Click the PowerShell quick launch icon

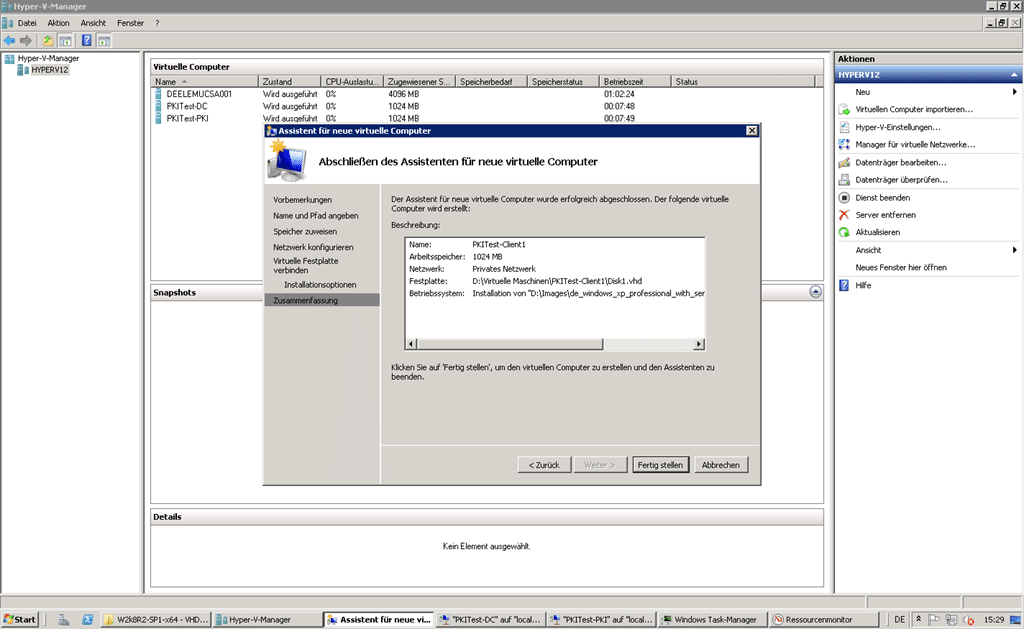(x=88, y=620)
